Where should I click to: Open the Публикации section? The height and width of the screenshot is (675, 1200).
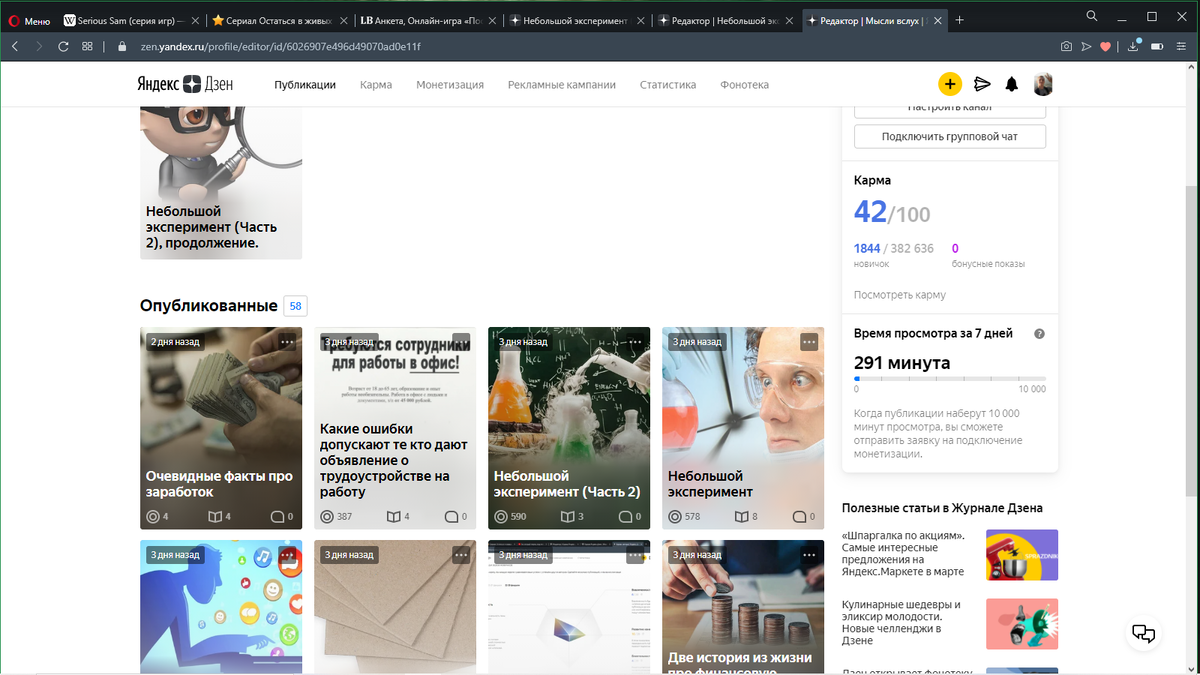pos(305,85)
